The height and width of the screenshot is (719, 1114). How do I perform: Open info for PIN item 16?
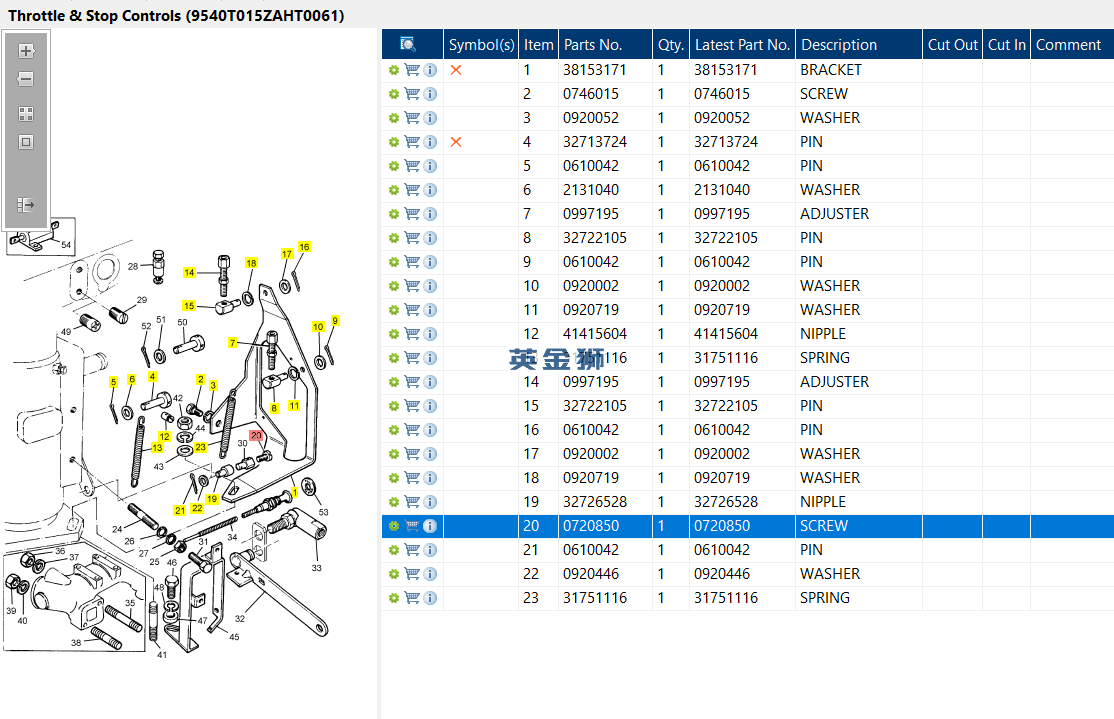(x=431, y=430)
